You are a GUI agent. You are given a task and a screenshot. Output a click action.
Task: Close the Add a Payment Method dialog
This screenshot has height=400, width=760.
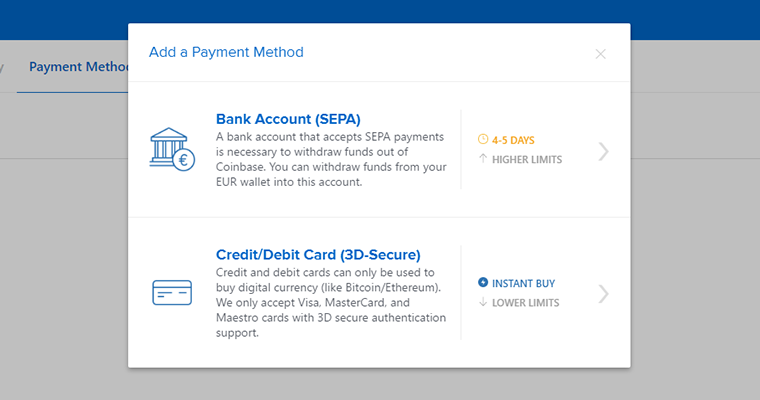tap(600, 54)
